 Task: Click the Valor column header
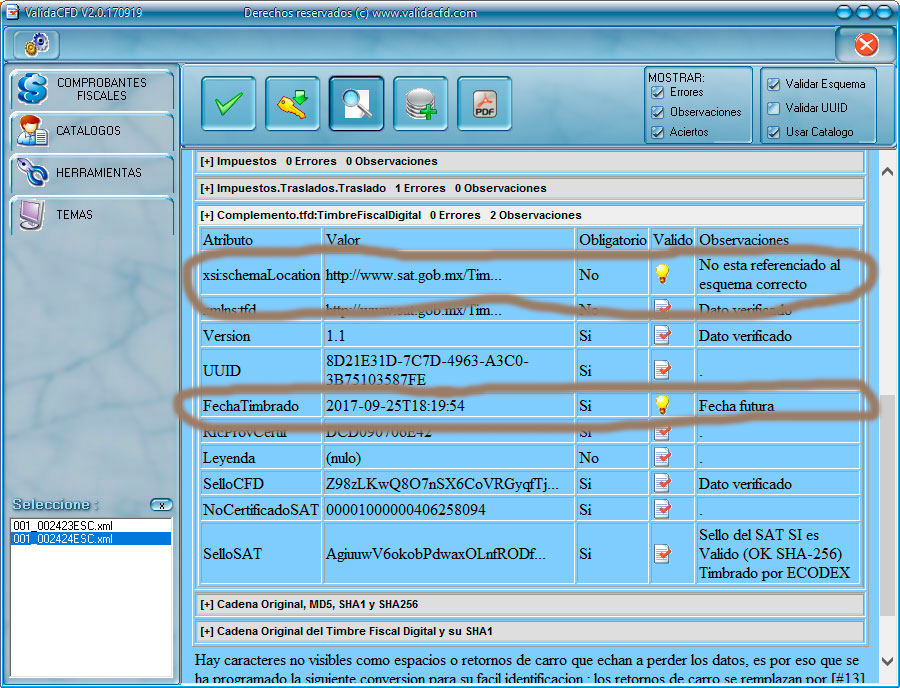click(x=448, y=239)
